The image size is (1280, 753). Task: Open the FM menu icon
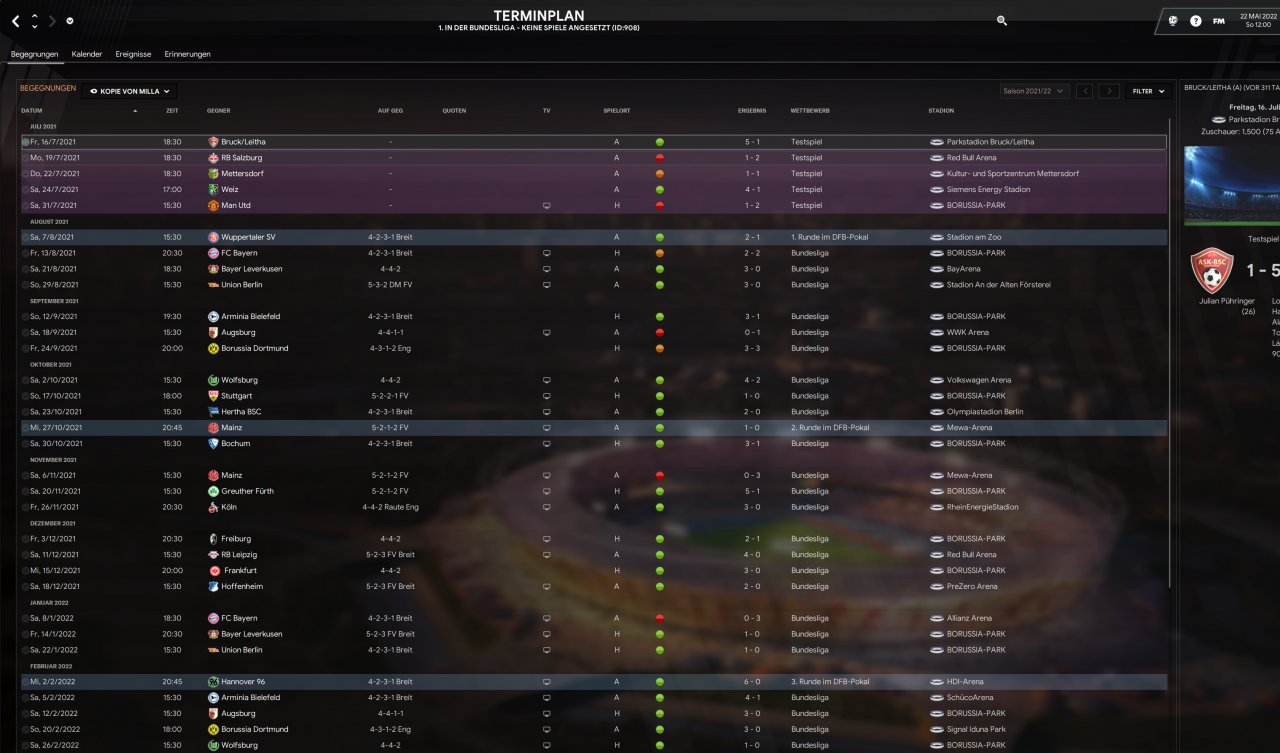click(1219, 21)
